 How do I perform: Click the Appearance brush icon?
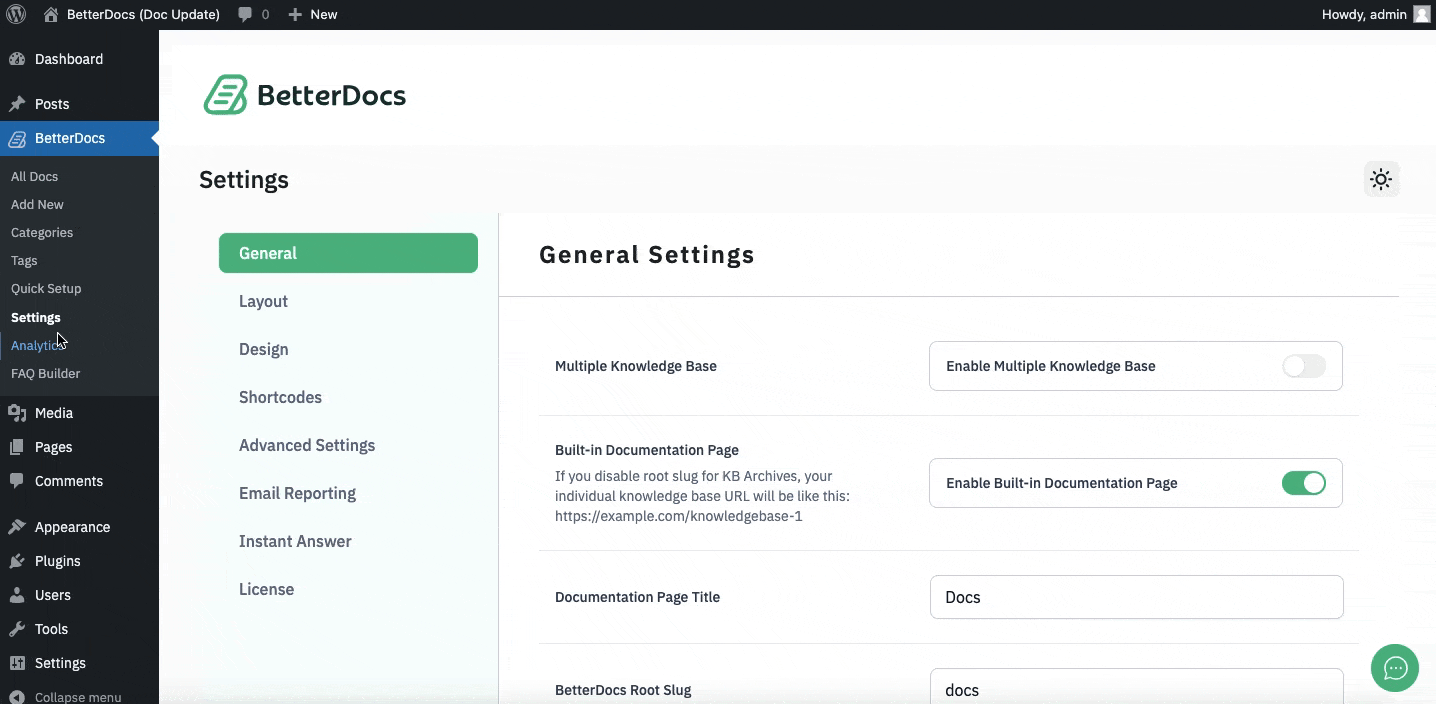coord(16,527)
